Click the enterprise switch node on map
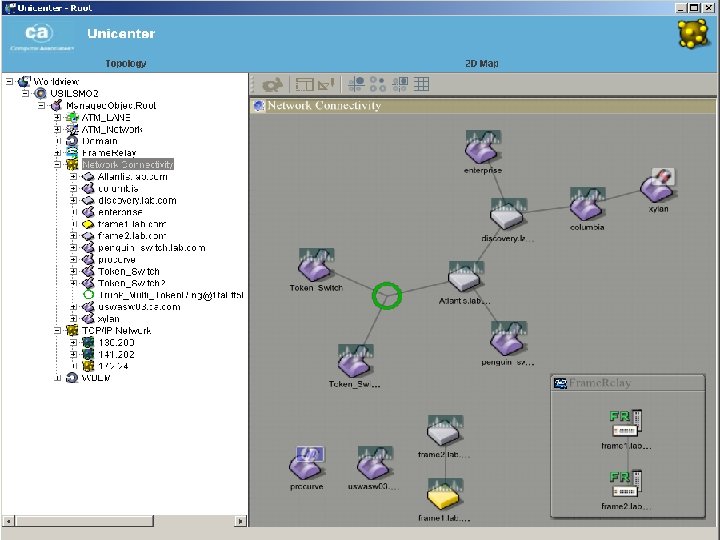The height and width of the screenshot is (540, 720). tap(483, 147)
